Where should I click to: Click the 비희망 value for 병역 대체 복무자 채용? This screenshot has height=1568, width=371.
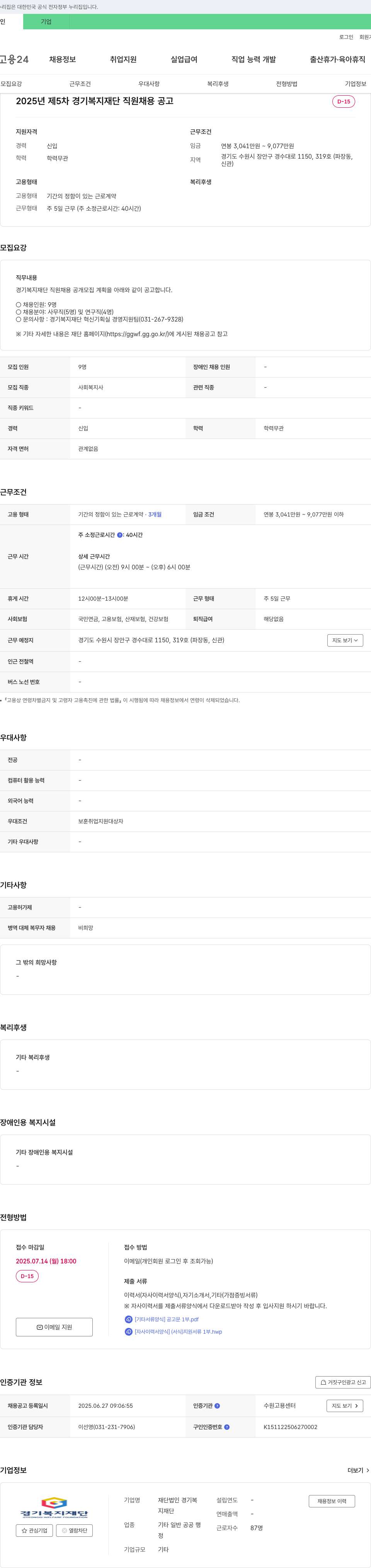click(85, 928)
